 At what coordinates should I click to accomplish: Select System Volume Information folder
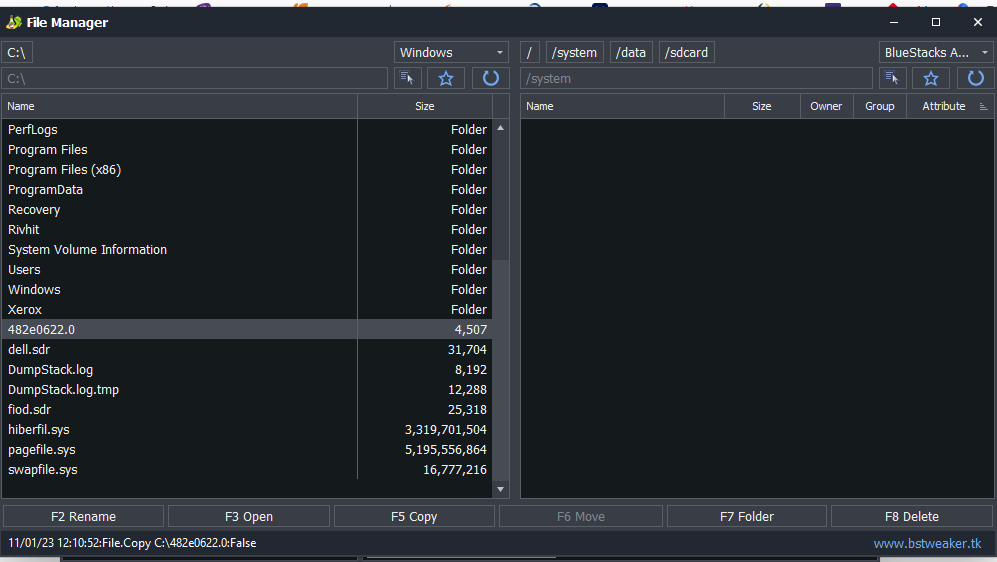click(x=247, y=250)
